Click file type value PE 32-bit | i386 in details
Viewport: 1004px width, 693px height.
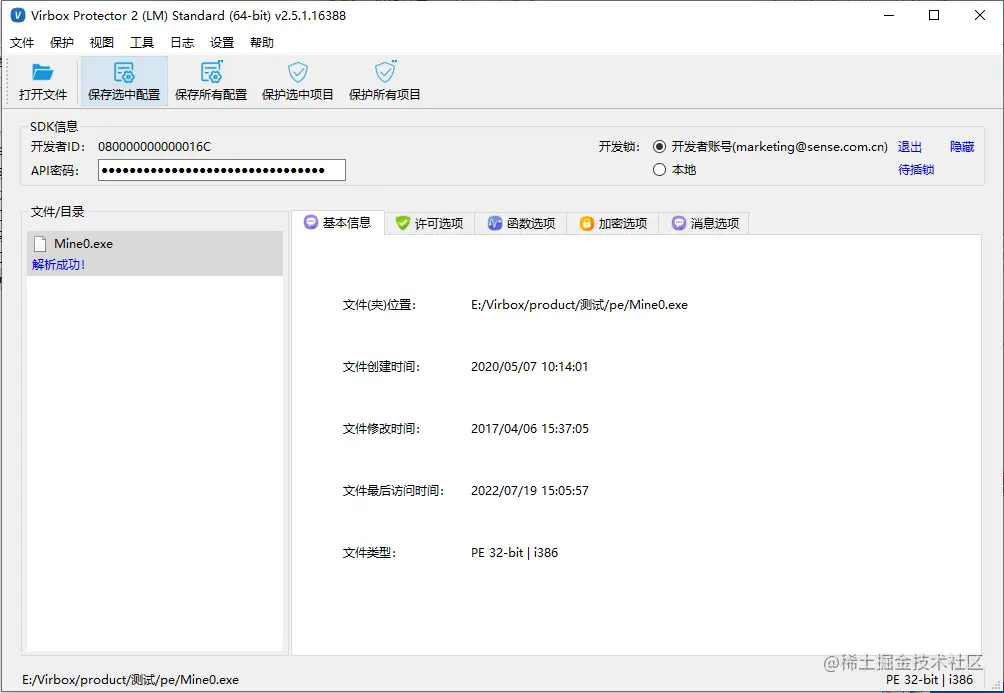tap(514, 553)
